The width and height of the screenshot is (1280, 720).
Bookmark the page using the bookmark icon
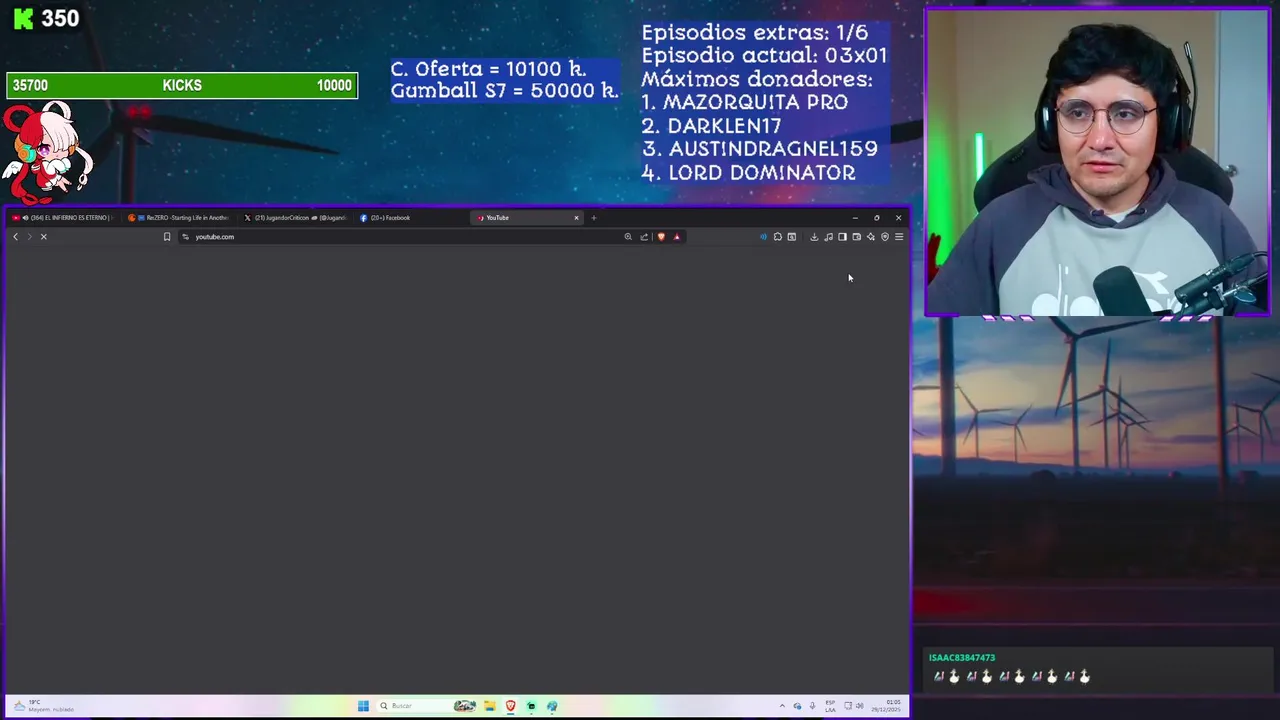click(167, 237)
